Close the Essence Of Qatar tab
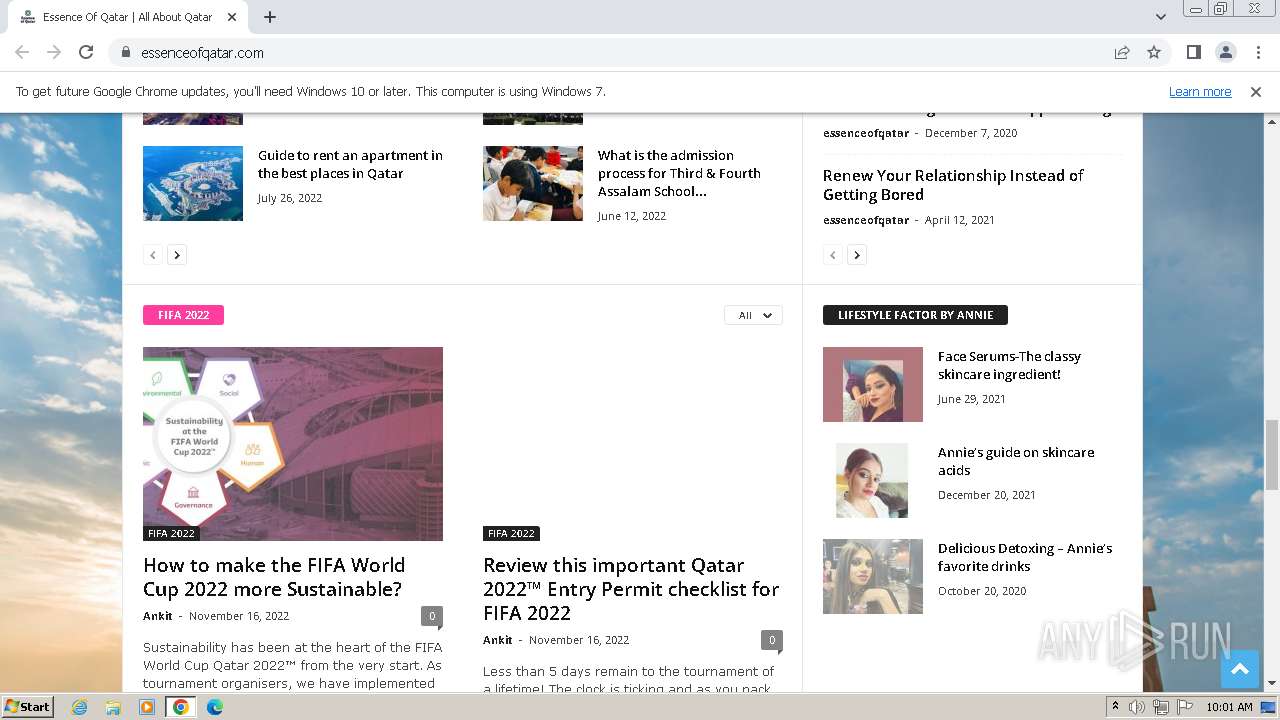This screenshot has height=720, width=1280. [x=232, y=17]
